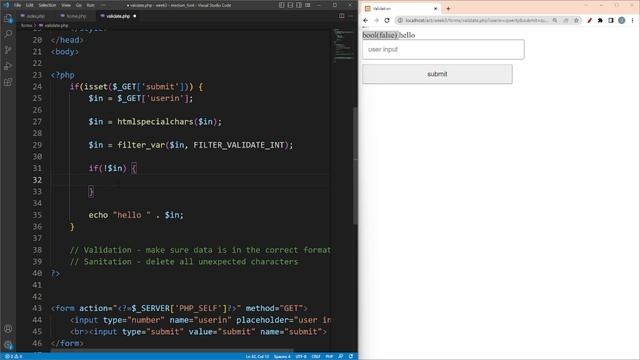Open the Go menu
Screen dimensions: 640x360
pyautogui.click(x=79, y=5)
